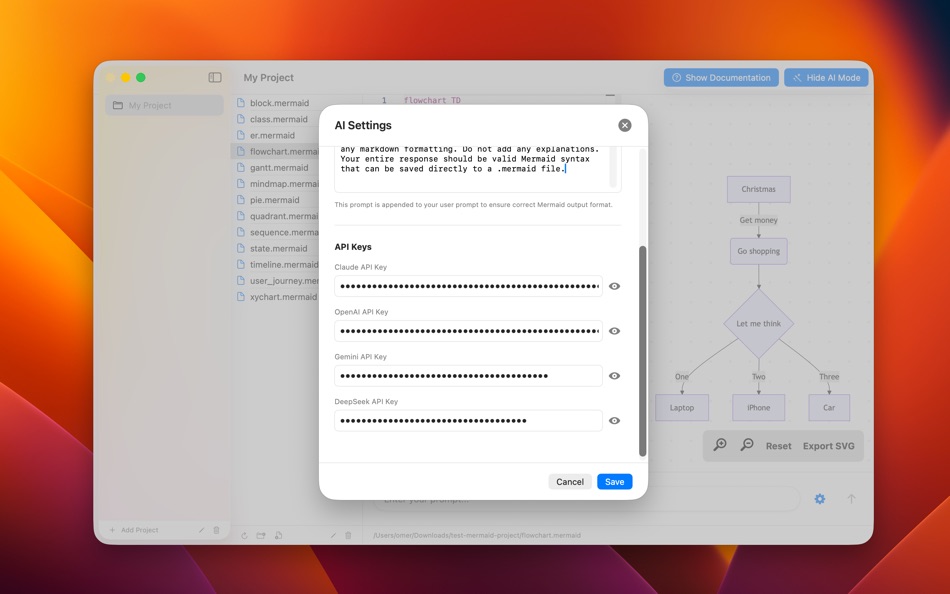950x594 pixels.
Task: Edit the file with the pencil icon
Action: [333, 535]
